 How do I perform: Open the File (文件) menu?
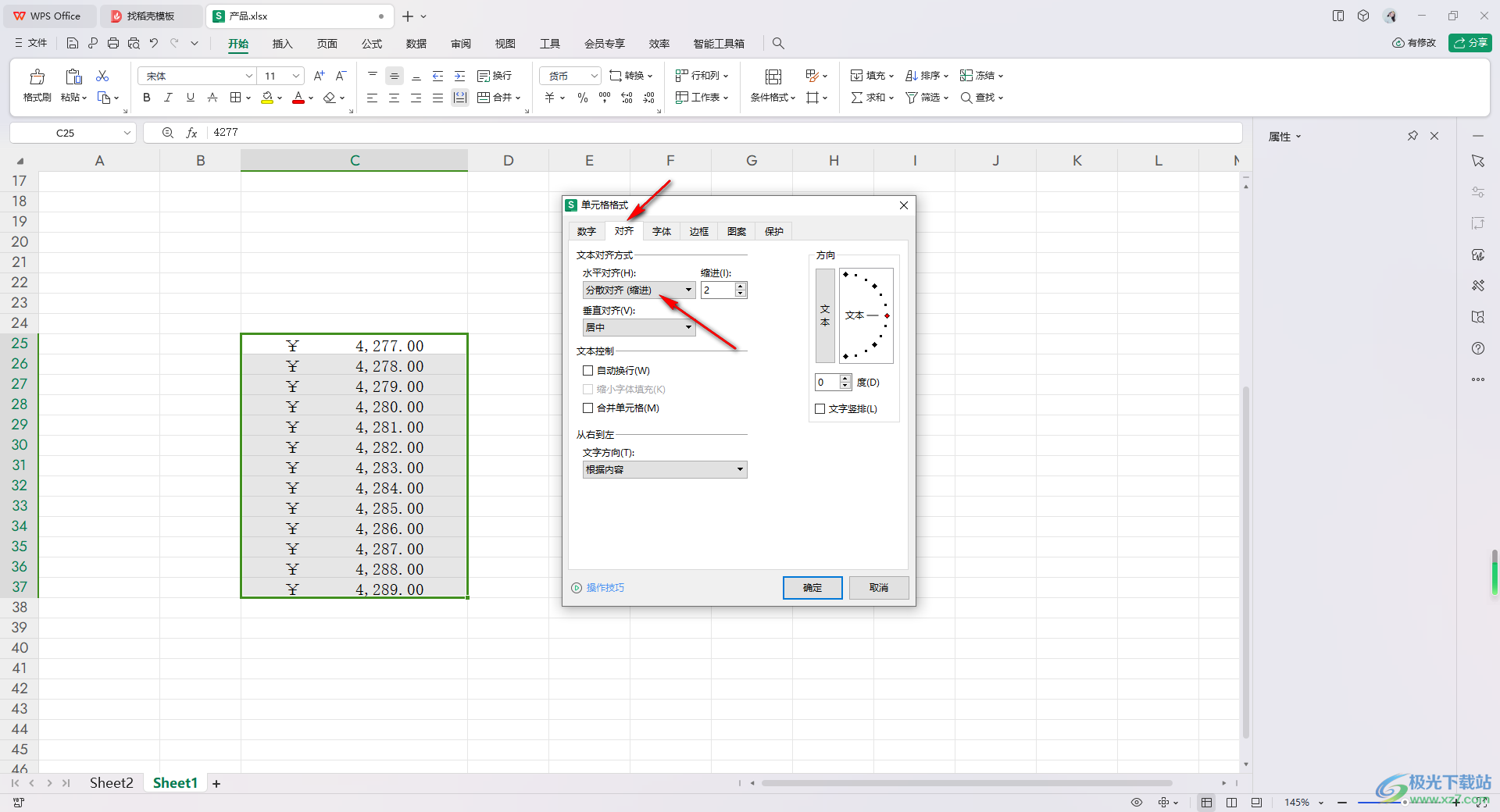pos(31,44)
